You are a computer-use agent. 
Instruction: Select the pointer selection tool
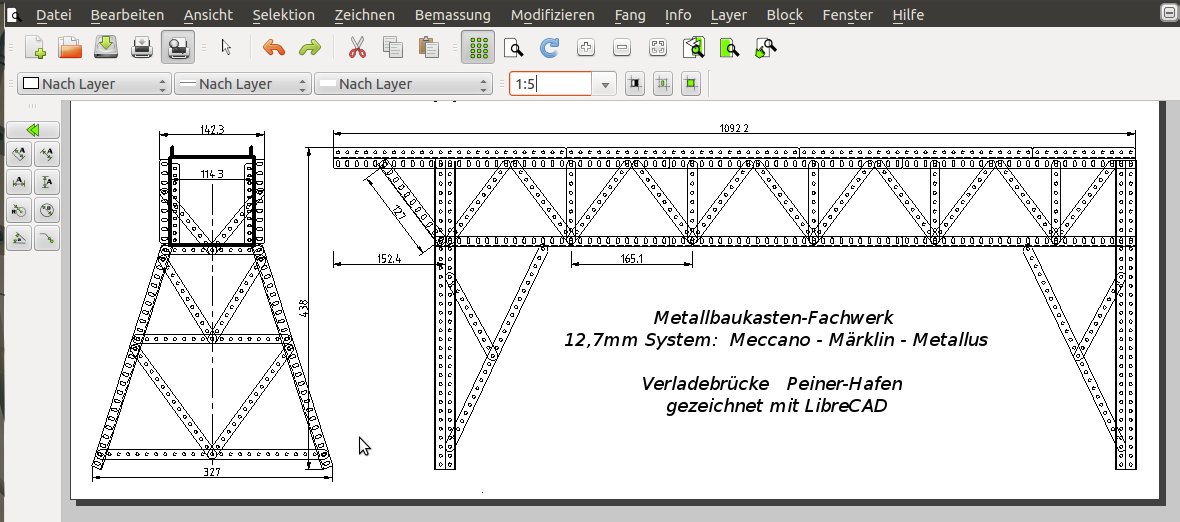coord(227,47)
